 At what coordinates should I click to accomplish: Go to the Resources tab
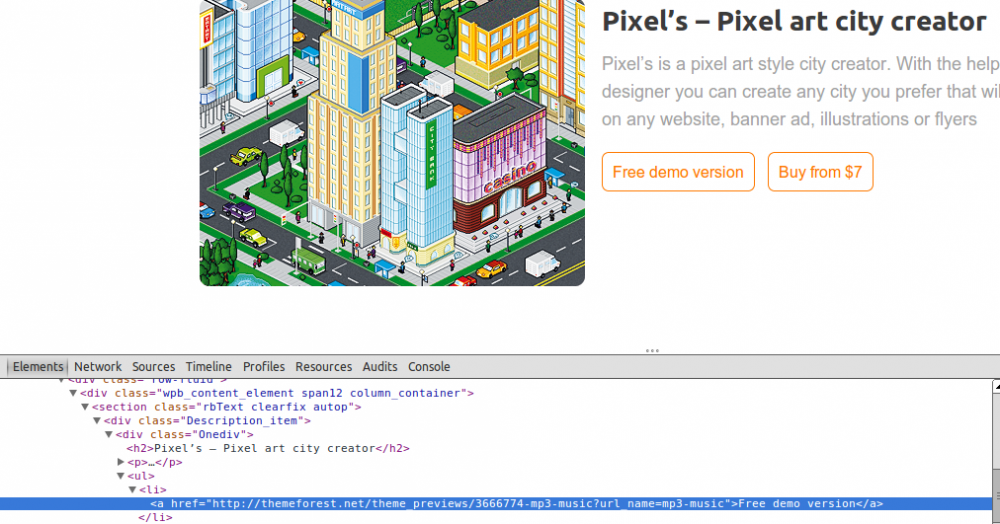[x=323, y=367]
